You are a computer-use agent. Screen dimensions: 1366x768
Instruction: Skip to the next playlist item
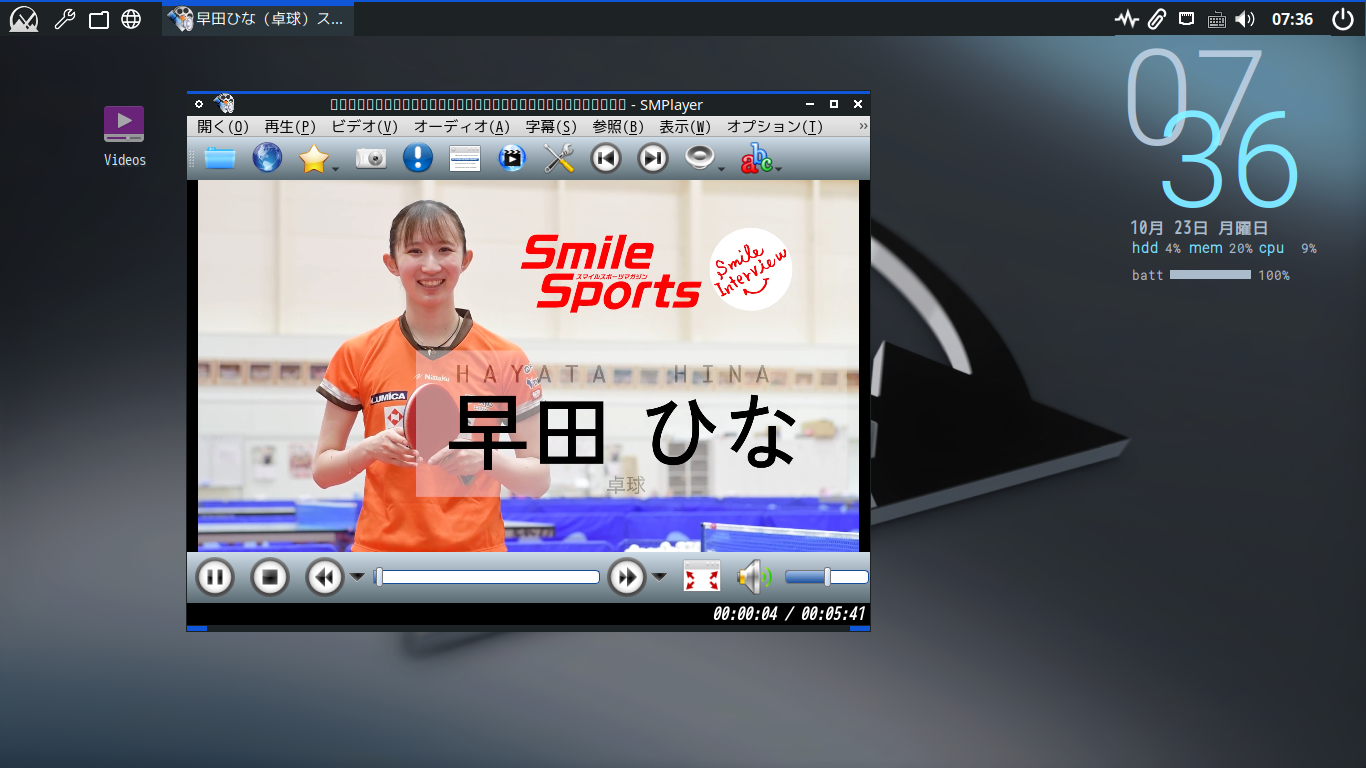(653, 158)
